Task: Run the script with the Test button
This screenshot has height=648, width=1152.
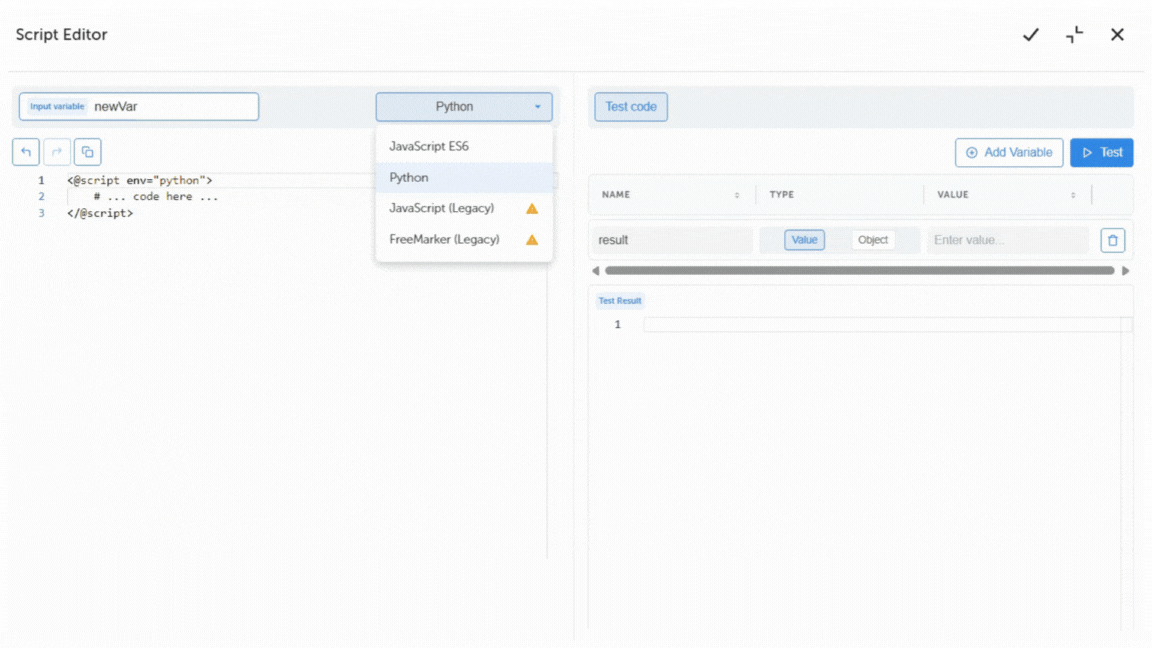Action: pyautogui.click(x=1101, y=152)
